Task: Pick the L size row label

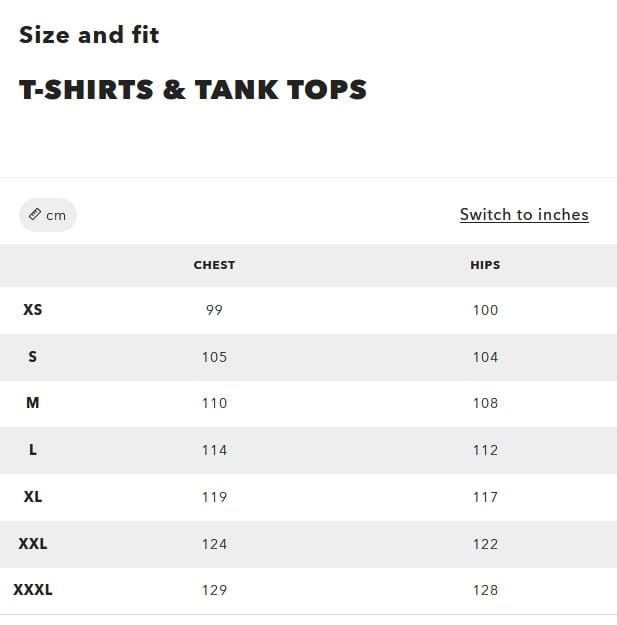Action: [x=33, y=450]
